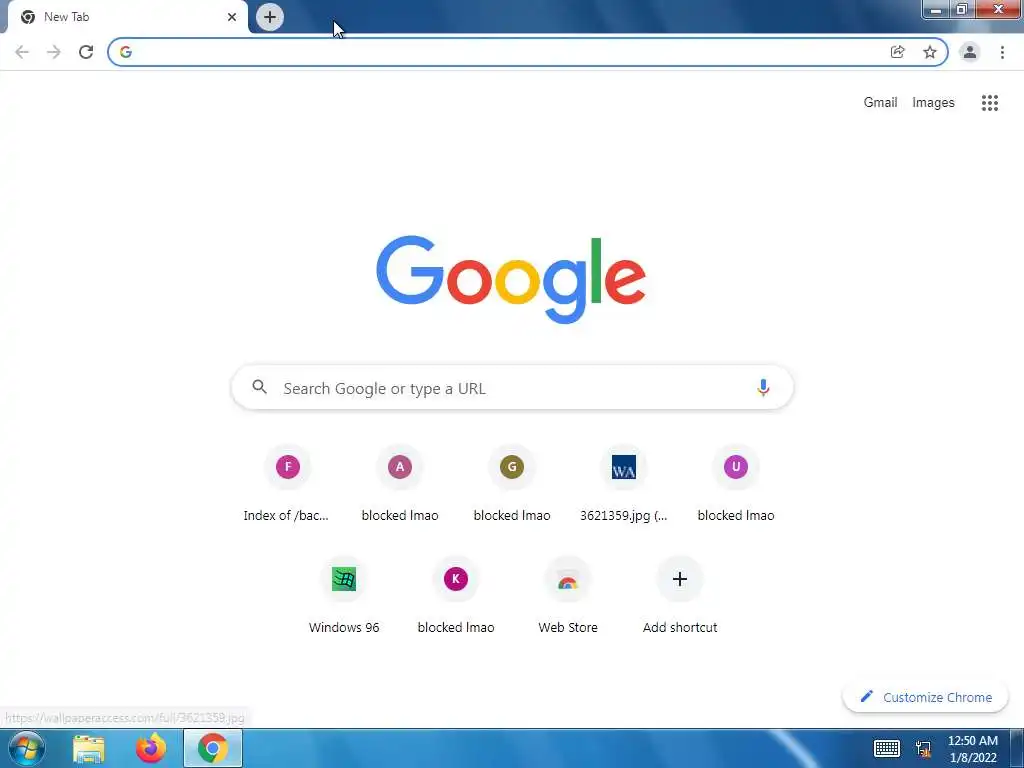1024x768 pixels.
Task: Click the Chrome taskbar button
Action: (213, 748)
